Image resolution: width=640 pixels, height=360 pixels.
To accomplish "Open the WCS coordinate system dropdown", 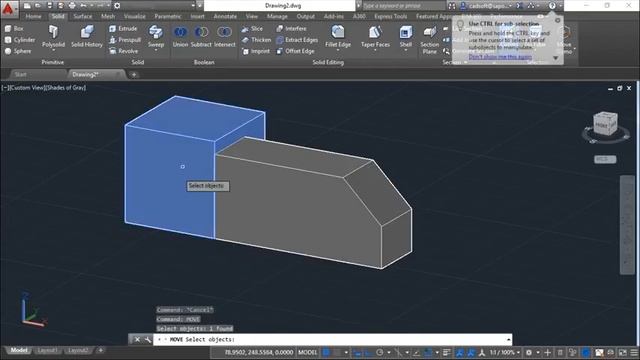I will [x=605, y=159].
